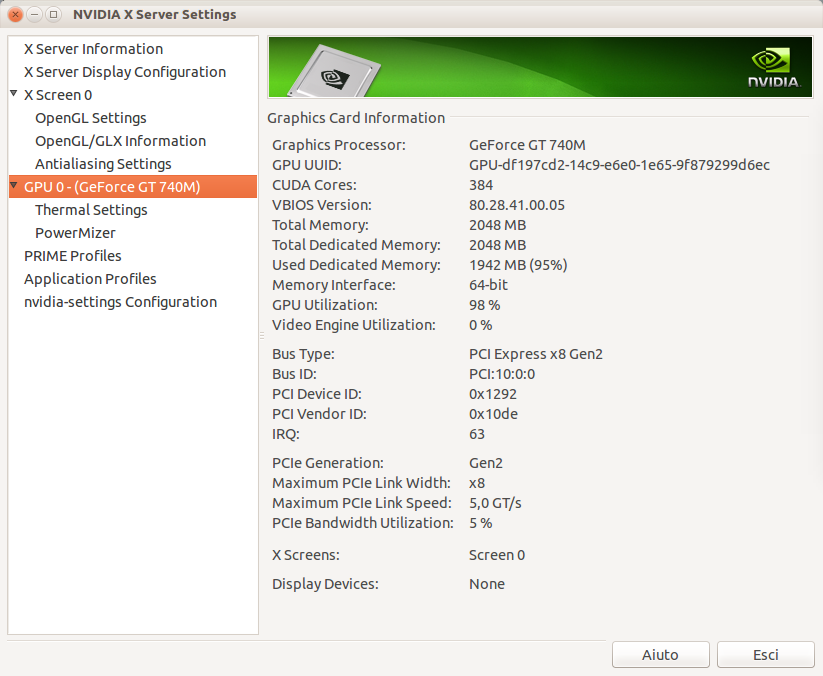This screenshot has height=676, width=823.
Task: Close the NVIDIA X Server Settings window
Action: pos(16,14)
